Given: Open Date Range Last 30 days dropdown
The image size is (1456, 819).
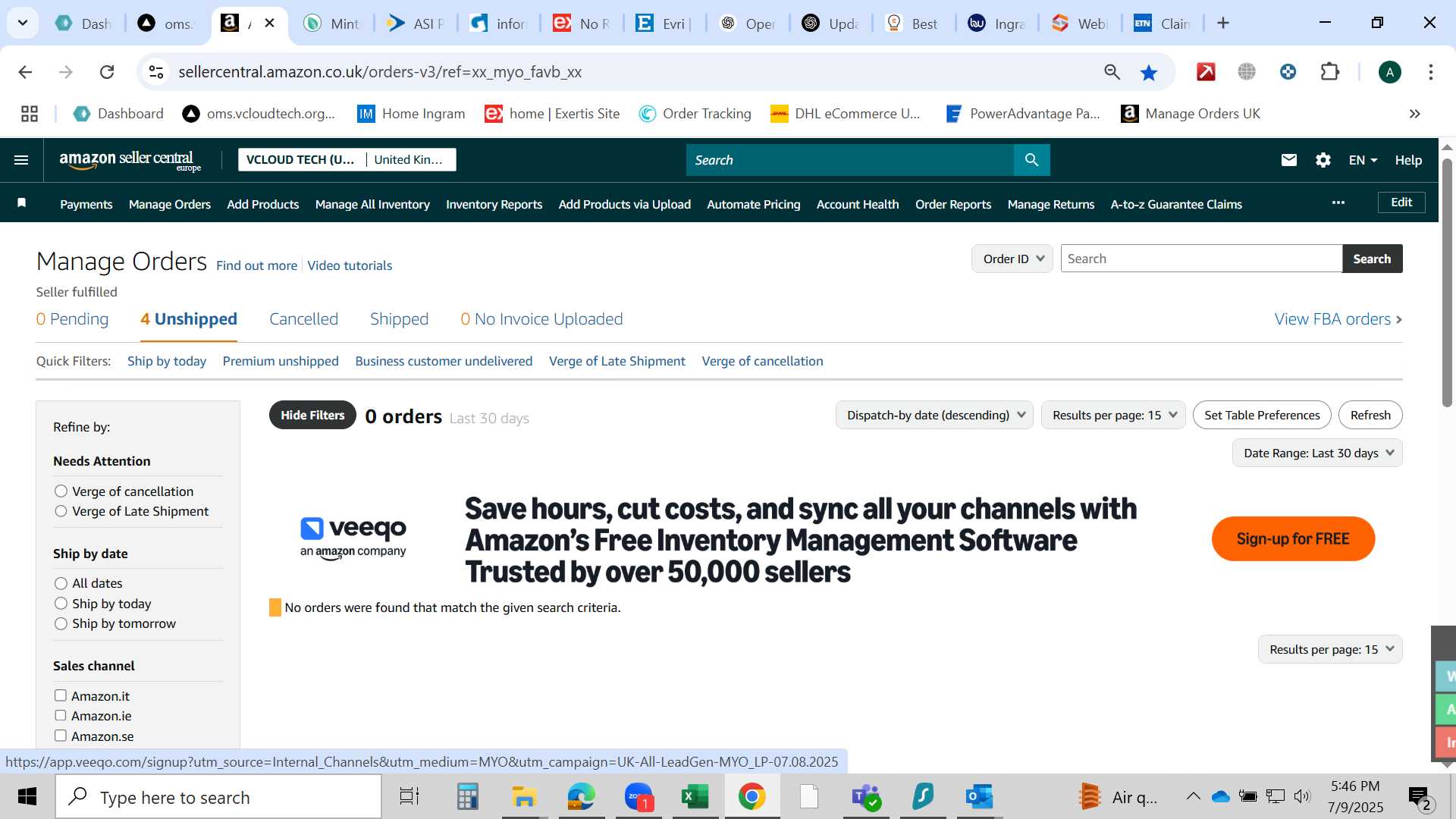Looking at the screenshot, I should pyautogui.click(x=1317, y=453).
